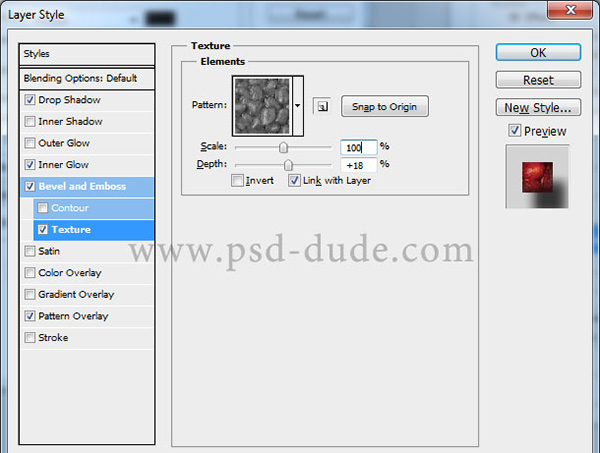This screenshot has height=453, width=600.
Task: Open the pattern picker dropdown arrow
Action: click(297, 105)
